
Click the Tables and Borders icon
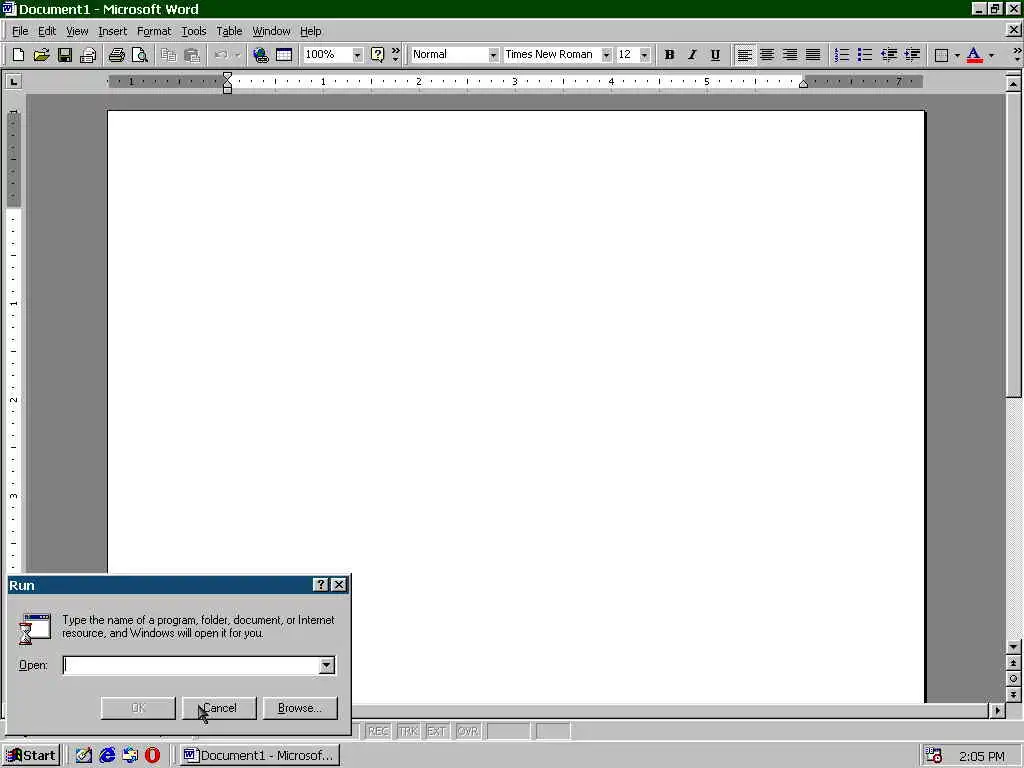[x=284, y=55]
